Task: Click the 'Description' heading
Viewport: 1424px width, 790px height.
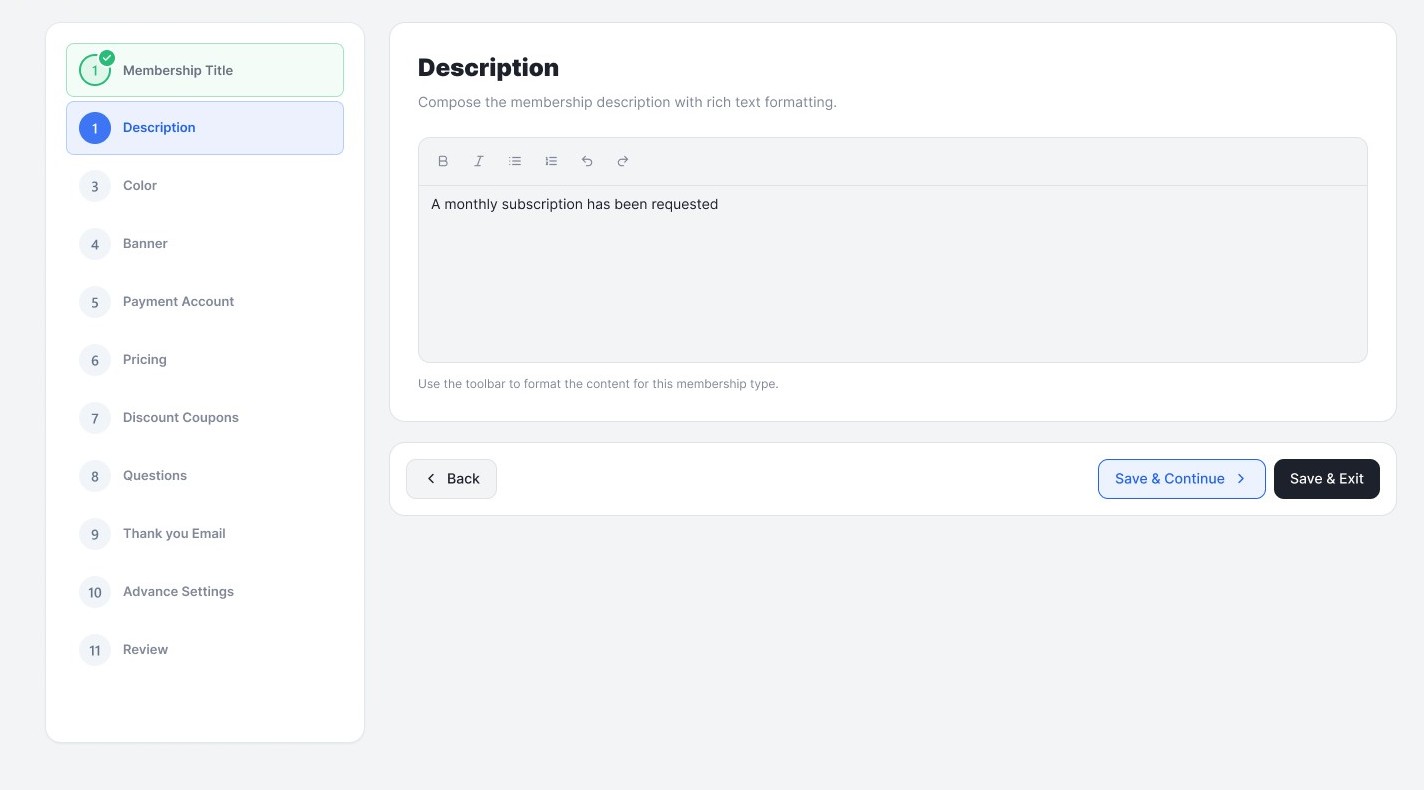Action: point(488,68)
